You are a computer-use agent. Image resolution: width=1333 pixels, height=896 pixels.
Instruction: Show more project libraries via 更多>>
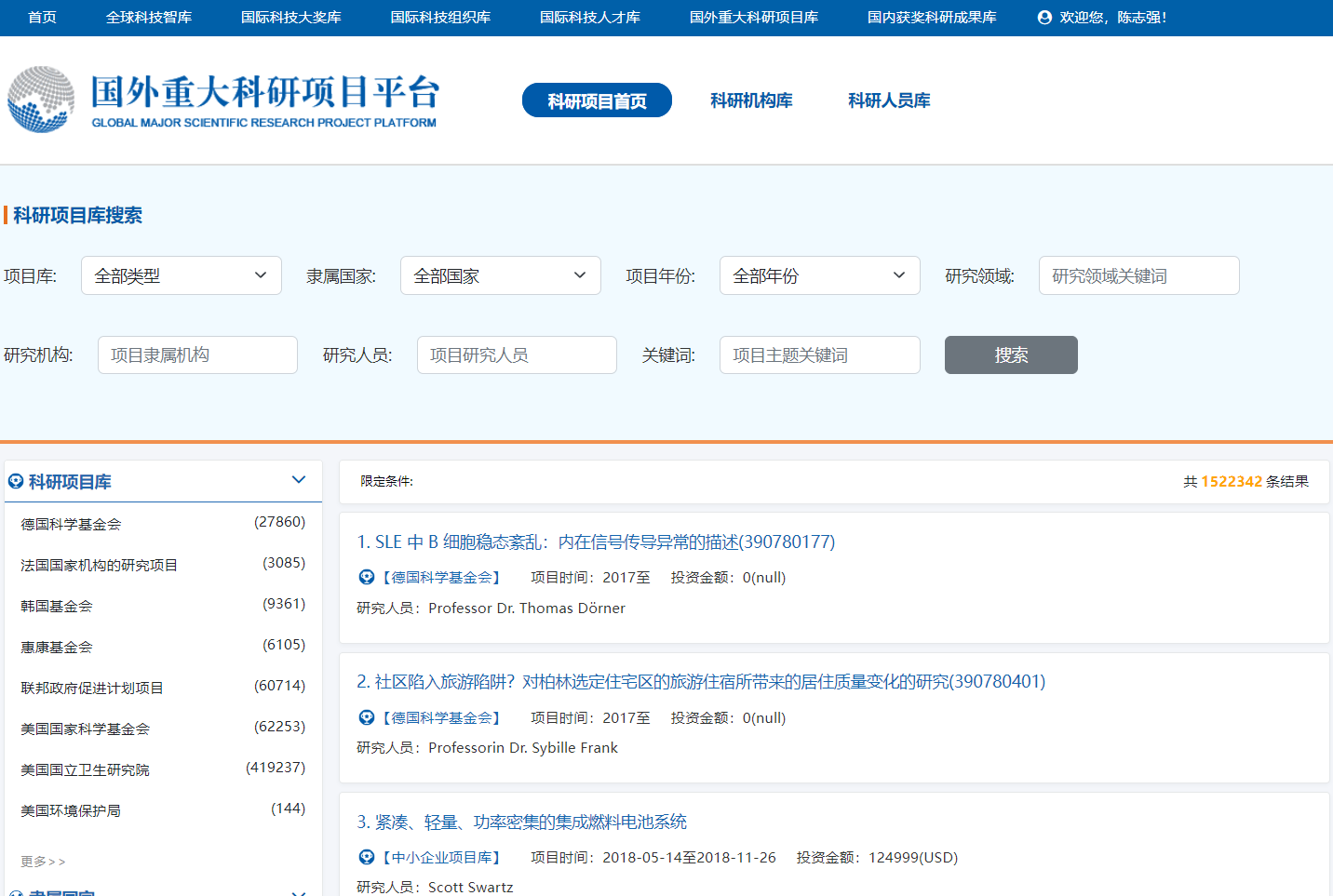point(43,862)
